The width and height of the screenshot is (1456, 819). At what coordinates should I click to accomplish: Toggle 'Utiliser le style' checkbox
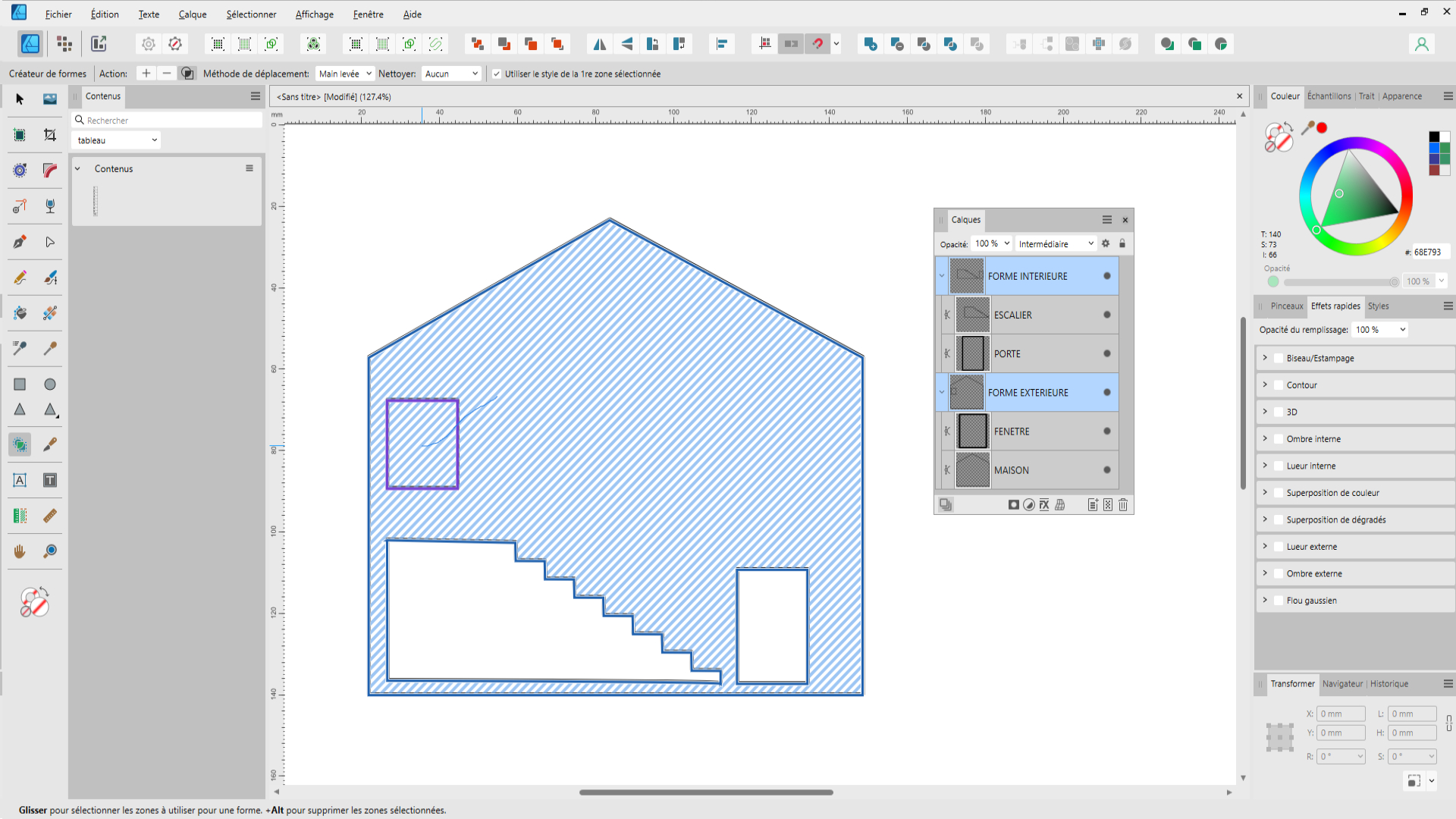tap(497, 74)
